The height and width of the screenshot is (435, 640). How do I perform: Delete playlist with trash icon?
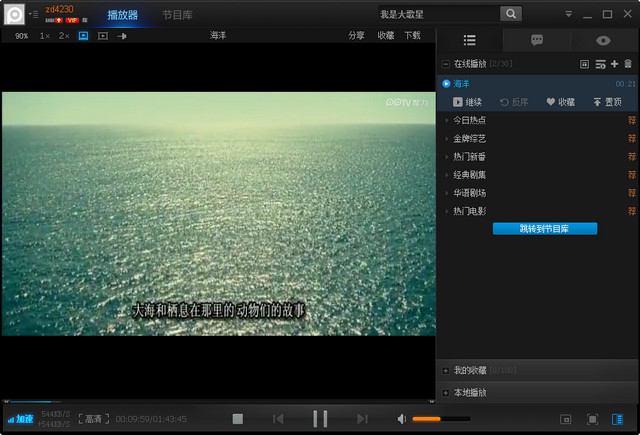[x=628, y=64]
